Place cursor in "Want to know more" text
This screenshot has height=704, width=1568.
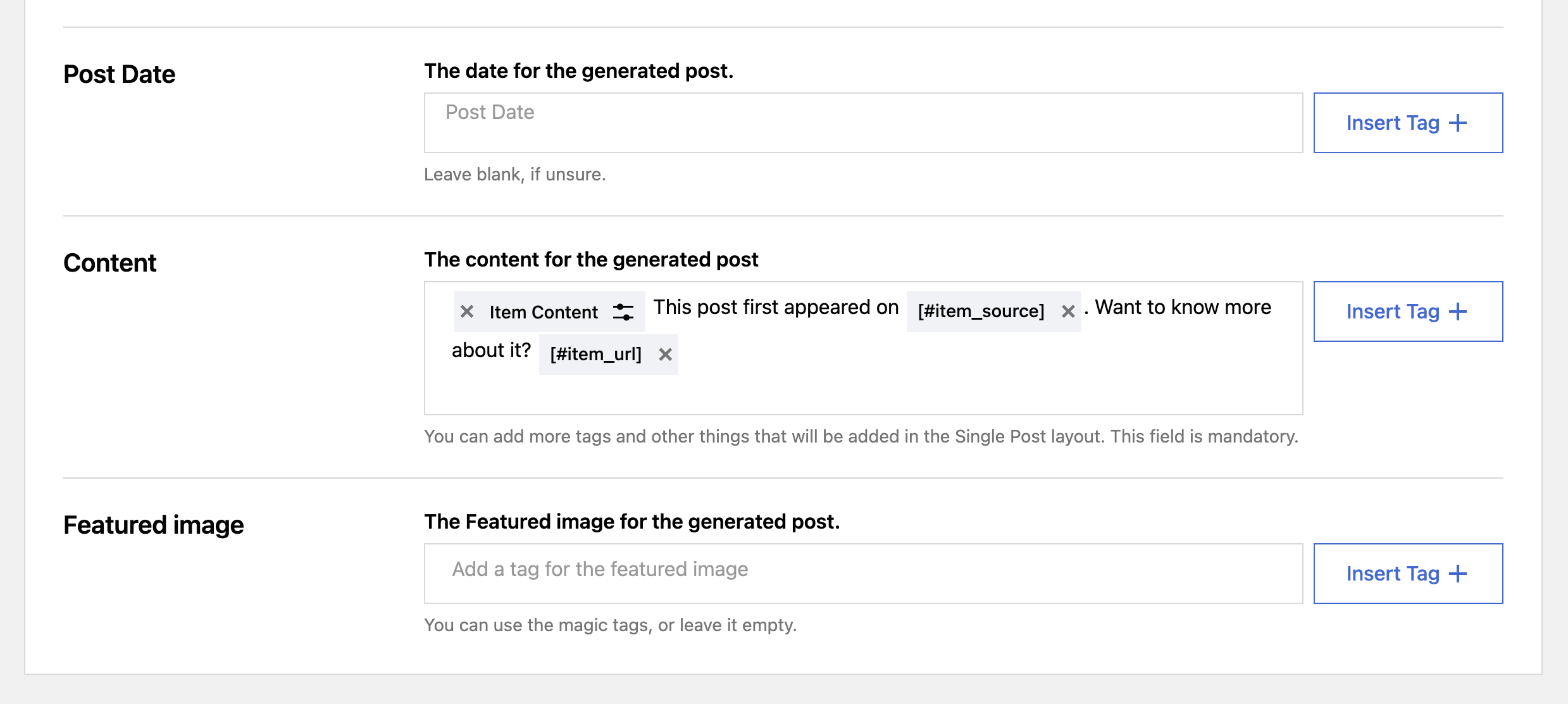point(1183,308)
